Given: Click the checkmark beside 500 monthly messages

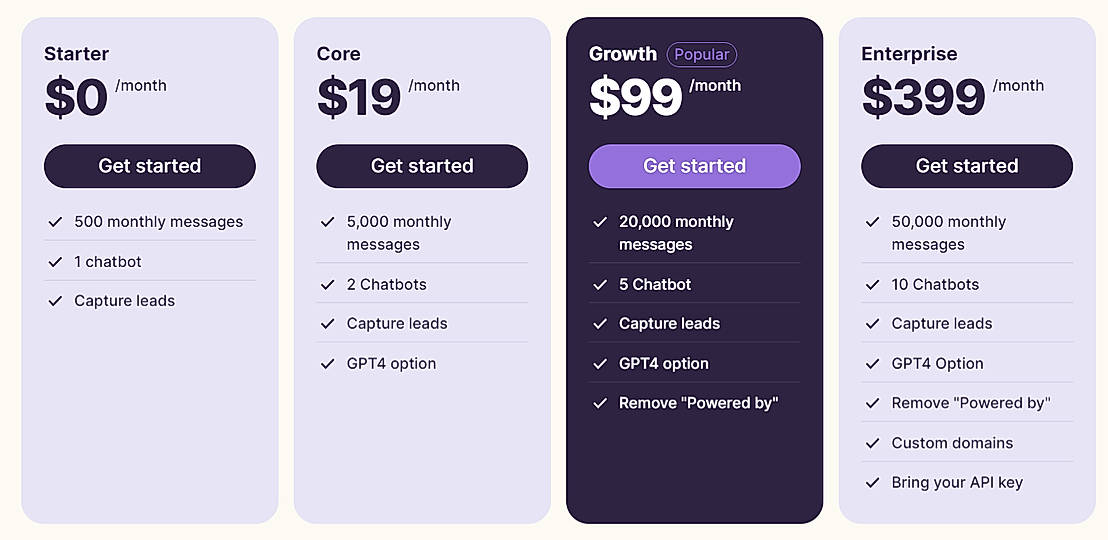Looking at the screenshot, I should click(55, 222).
